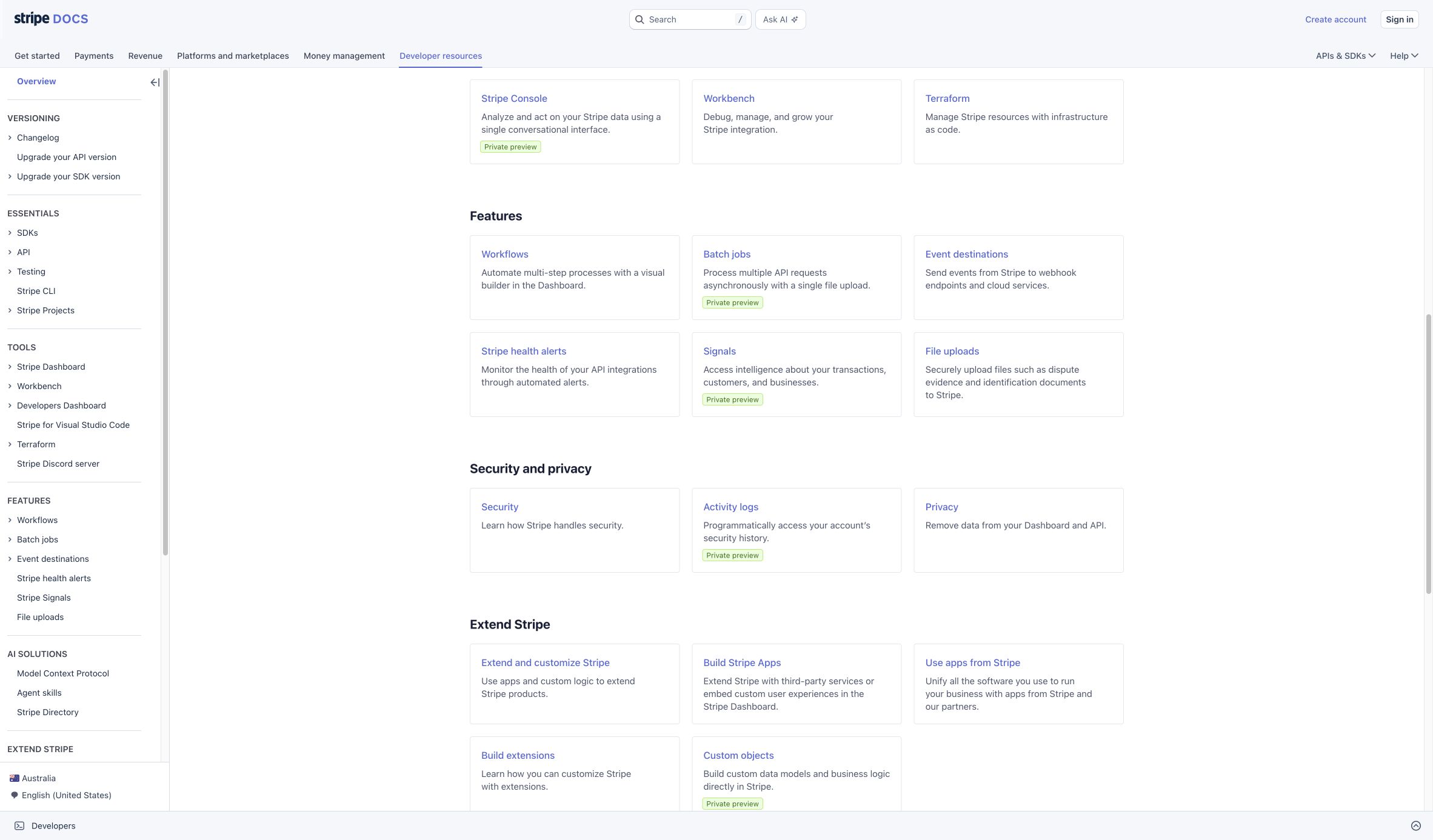
Task: Expand the bottom developer panel with the circled chevron
Action: pos(1416,825)
